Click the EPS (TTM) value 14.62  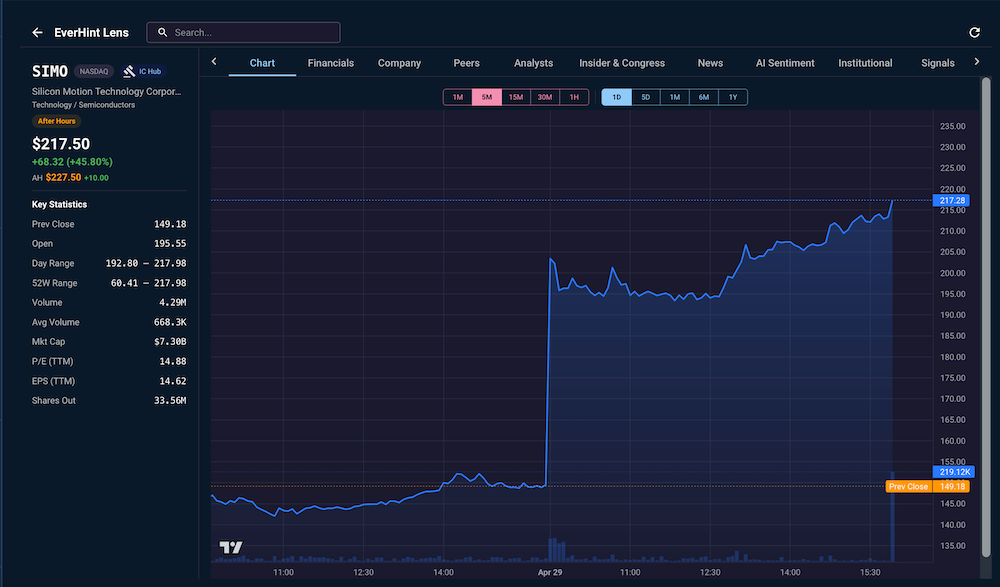(173, 382)
